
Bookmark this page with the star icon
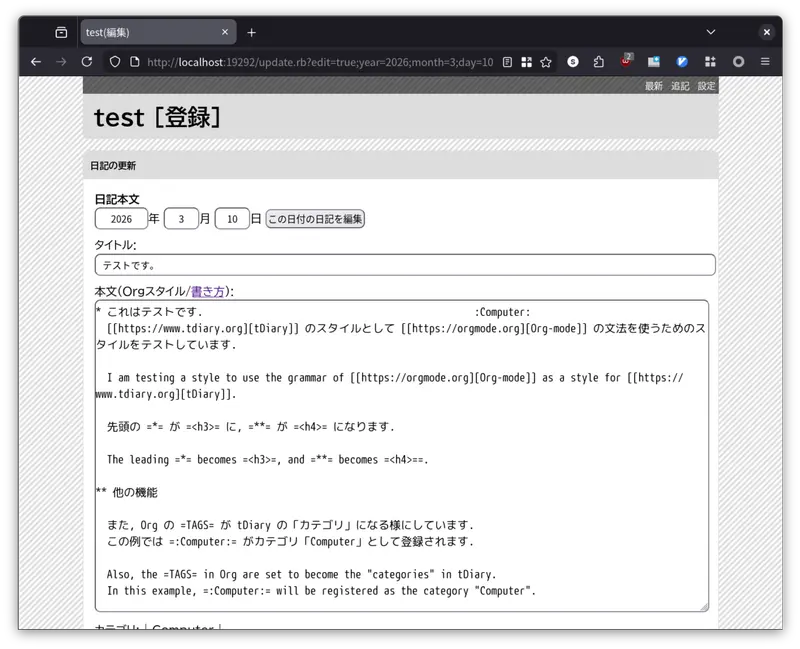[546, 62]
